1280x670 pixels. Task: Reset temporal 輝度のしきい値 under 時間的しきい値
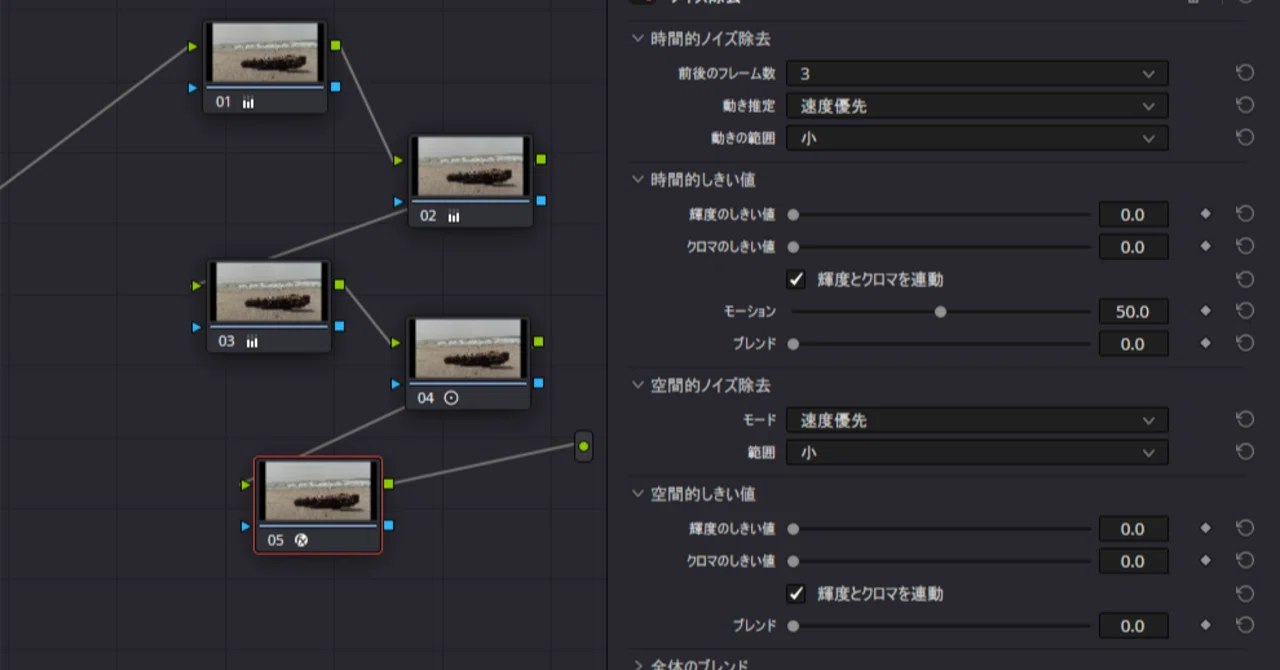point(1245,214)
